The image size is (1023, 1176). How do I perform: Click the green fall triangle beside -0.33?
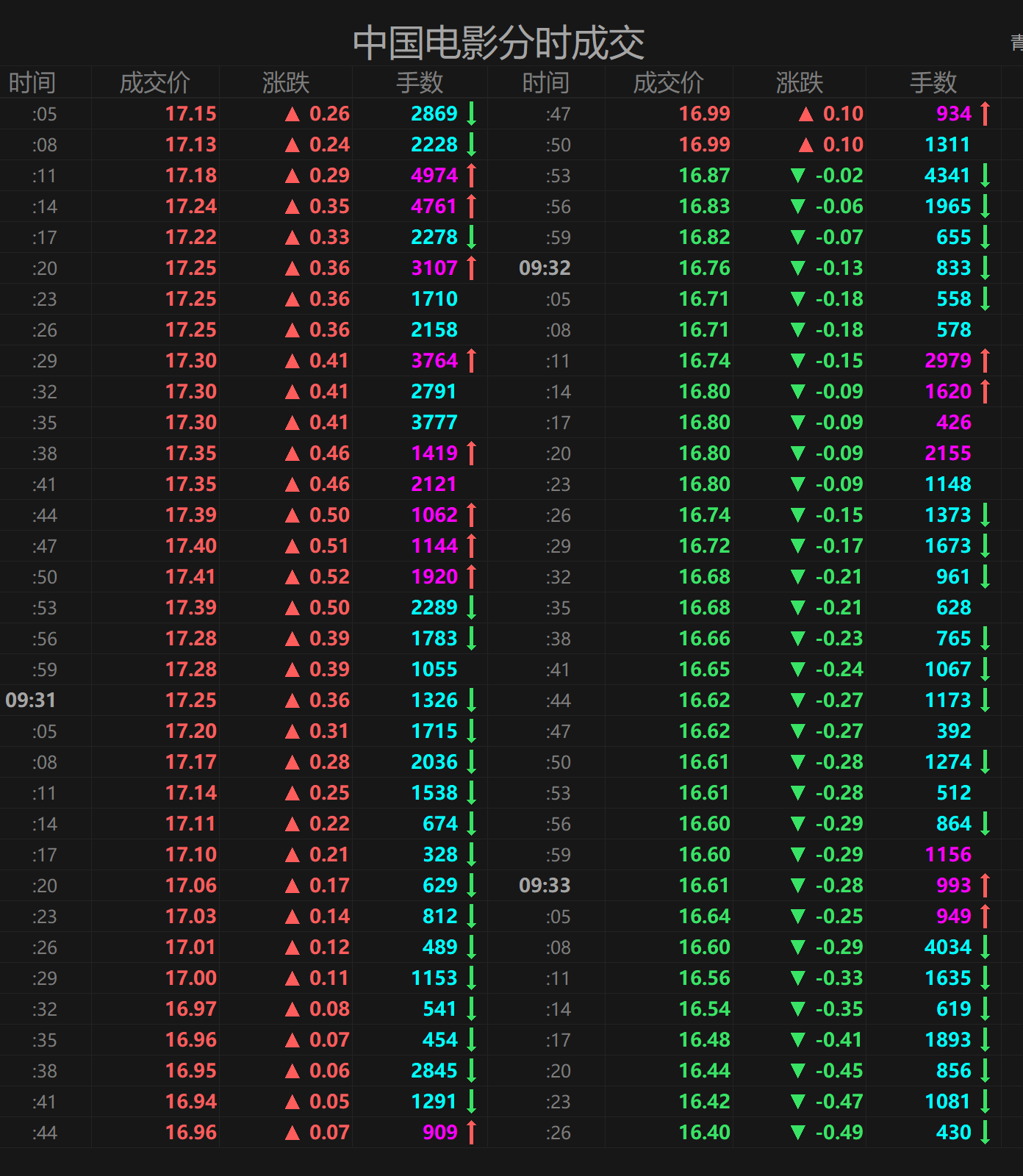[x=798, y=978]
